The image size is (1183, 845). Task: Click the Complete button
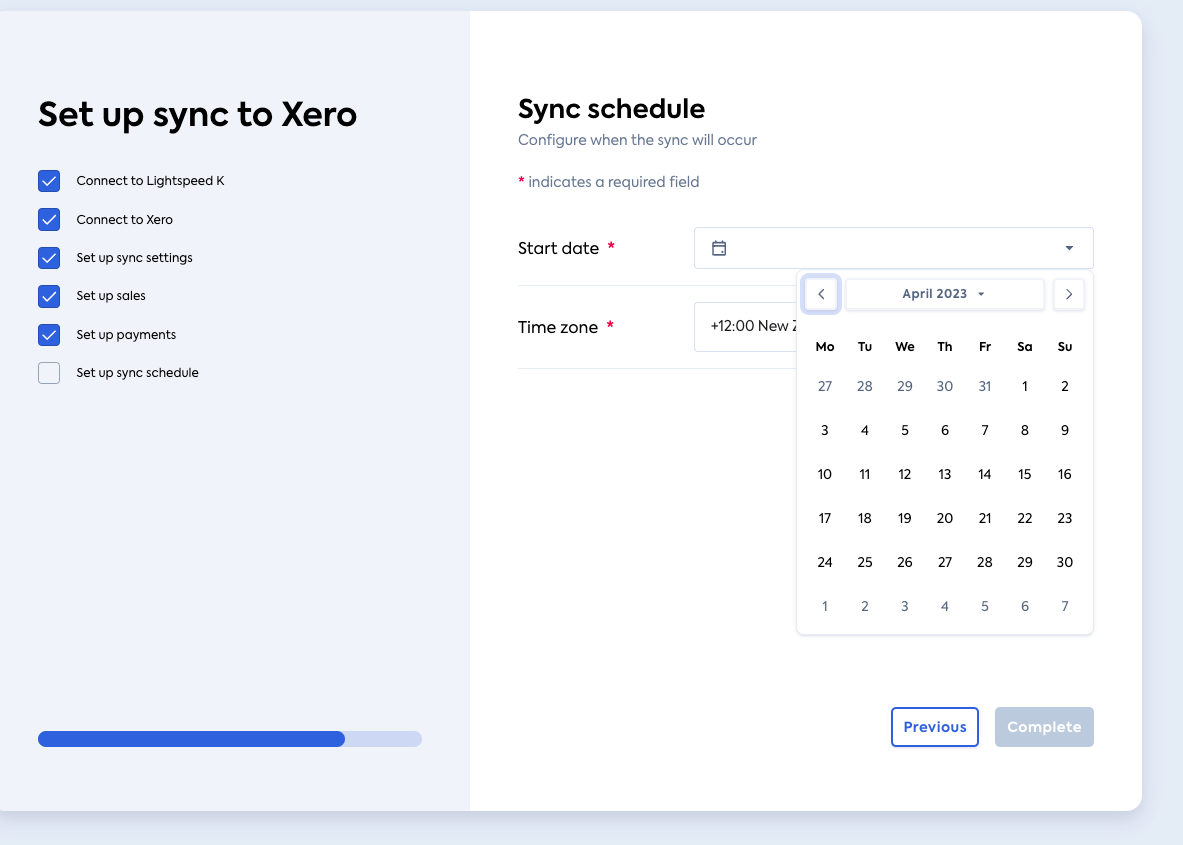[x=1044, y=726]
